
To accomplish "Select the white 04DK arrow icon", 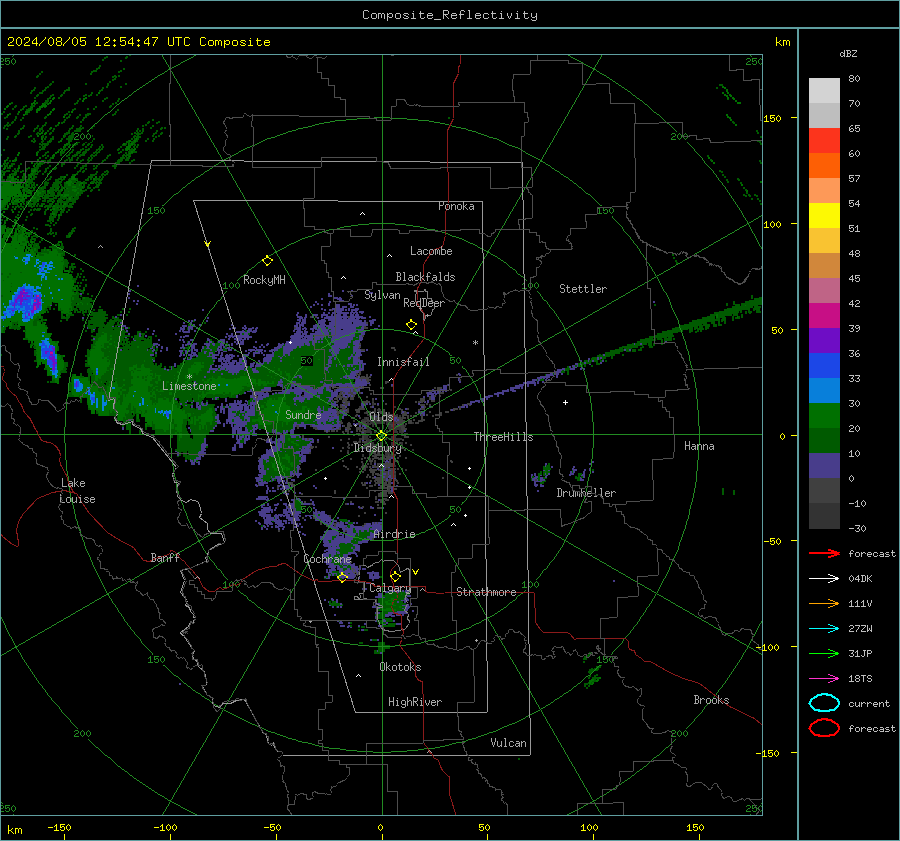I will click(824, 578).
